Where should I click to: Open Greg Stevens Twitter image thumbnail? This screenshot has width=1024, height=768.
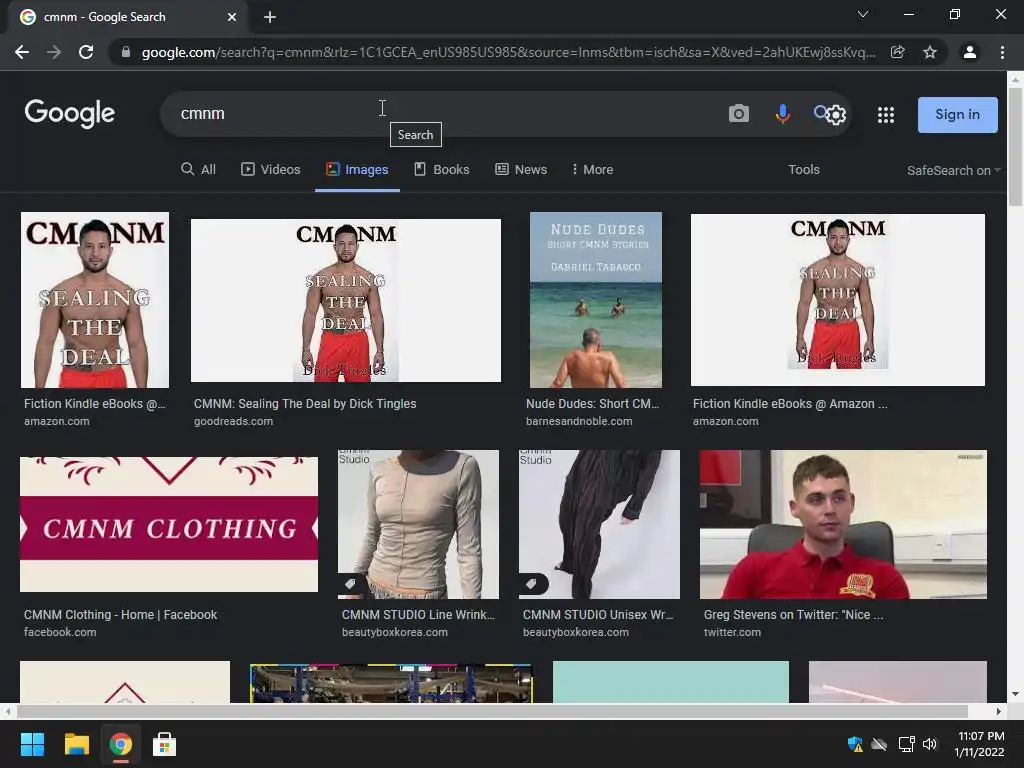843,524
